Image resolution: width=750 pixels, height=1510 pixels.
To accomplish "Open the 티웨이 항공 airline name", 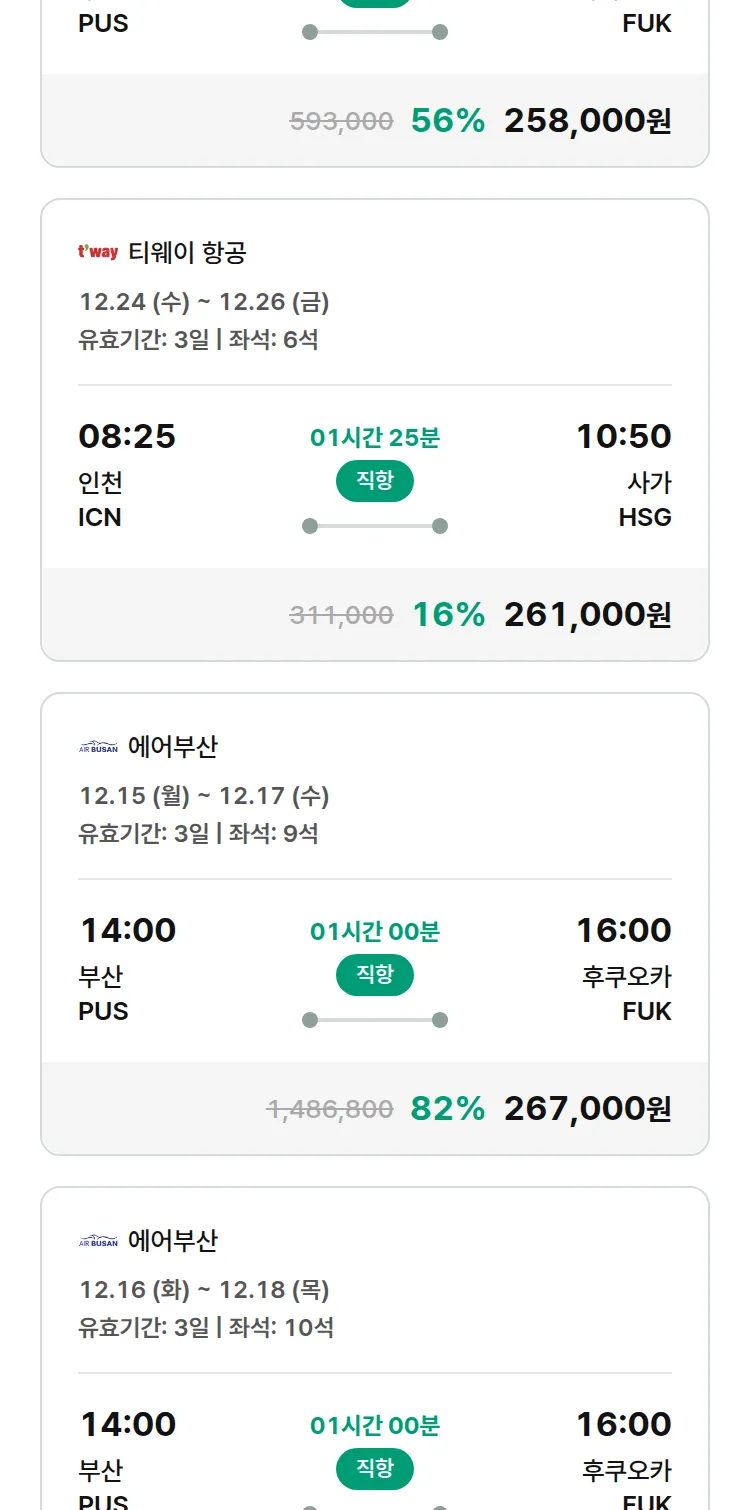I will pos(187,252).
